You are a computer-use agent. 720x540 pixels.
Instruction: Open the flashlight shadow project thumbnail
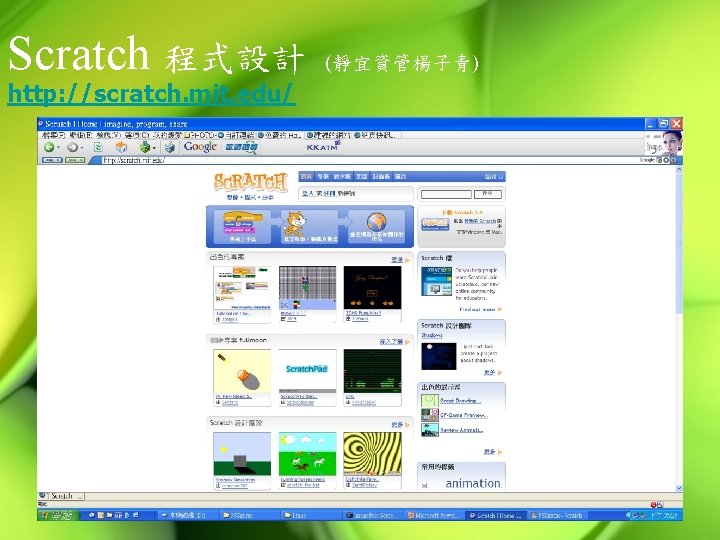242,371
